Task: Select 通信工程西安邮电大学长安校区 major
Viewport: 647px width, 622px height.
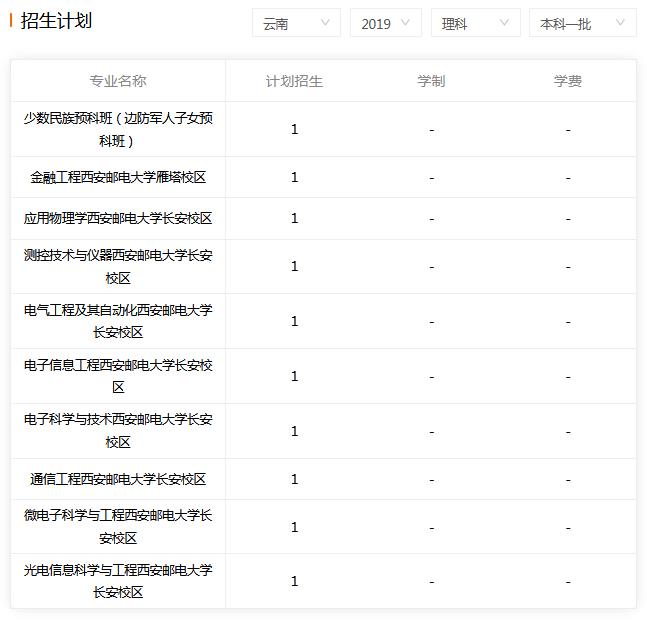Action: click(x=118, y=479)
